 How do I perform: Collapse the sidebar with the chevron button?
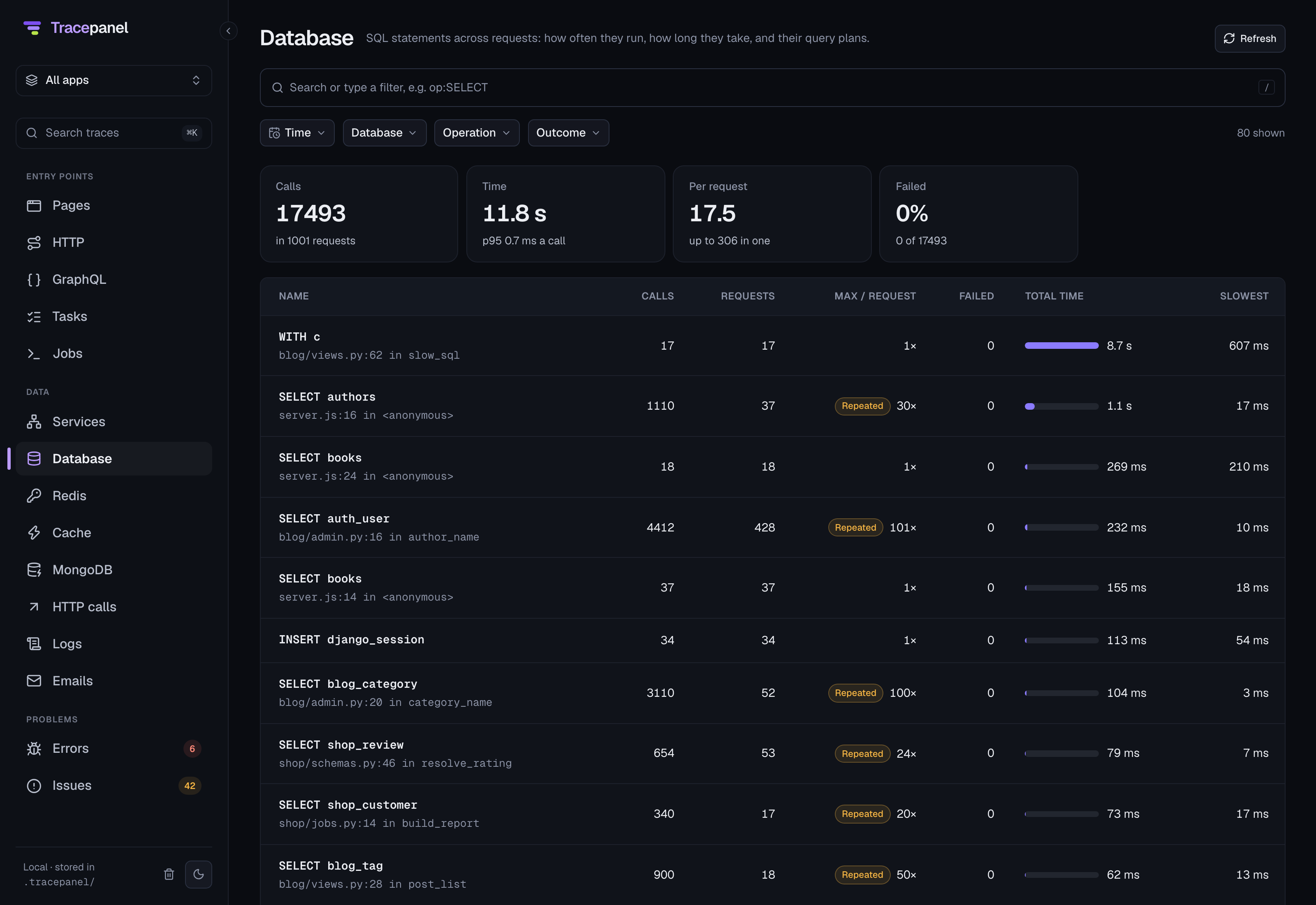(228, 30)
